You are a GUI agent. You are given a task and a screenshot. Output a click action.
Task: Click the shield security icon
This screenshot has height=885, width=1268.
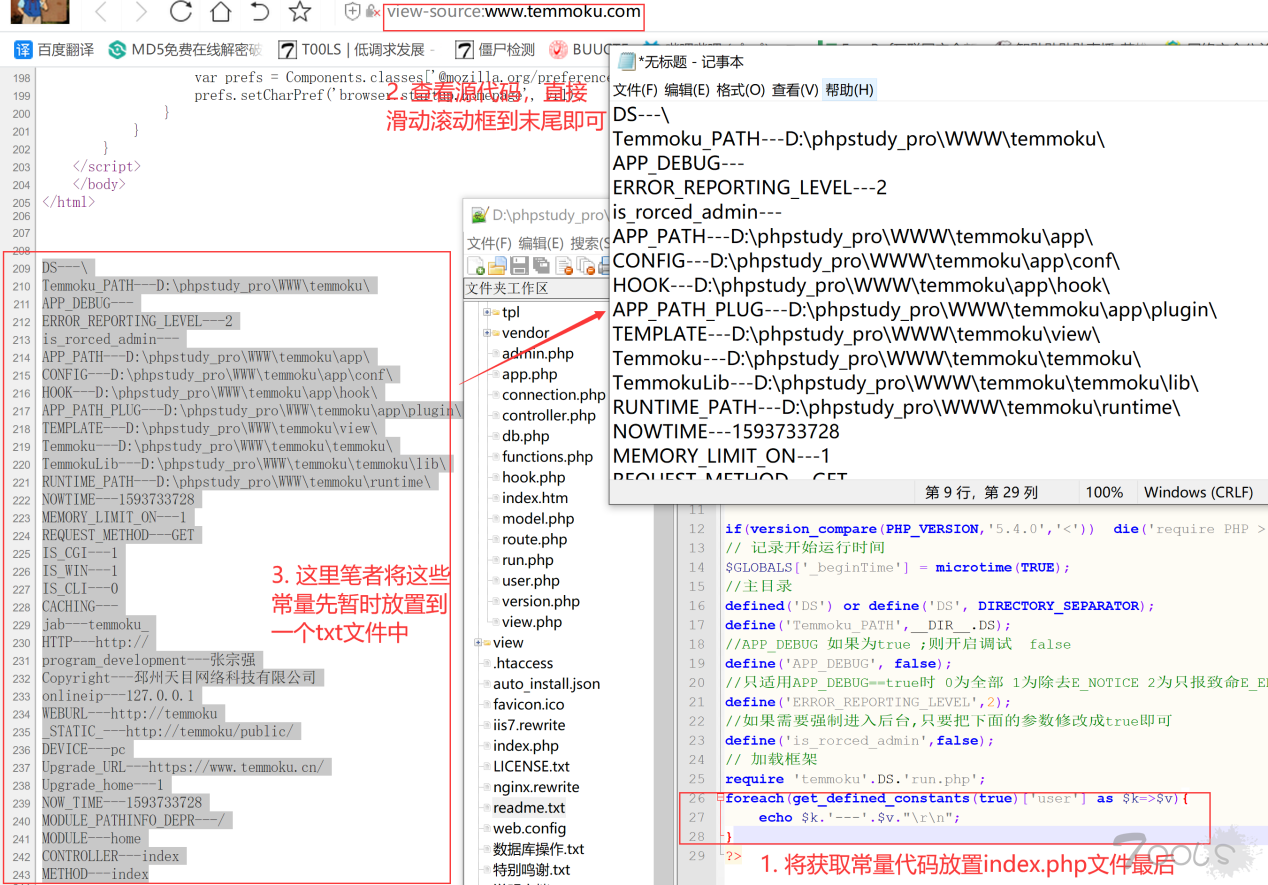click(352, 12)
